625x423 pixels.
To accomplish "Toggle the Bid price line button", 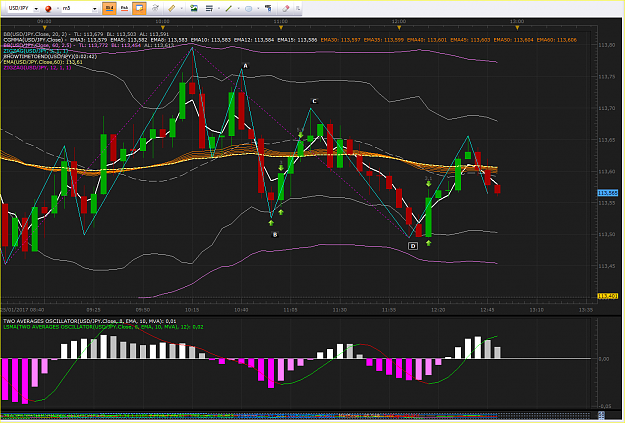I will pyautogui.click(x=109, y=8).
